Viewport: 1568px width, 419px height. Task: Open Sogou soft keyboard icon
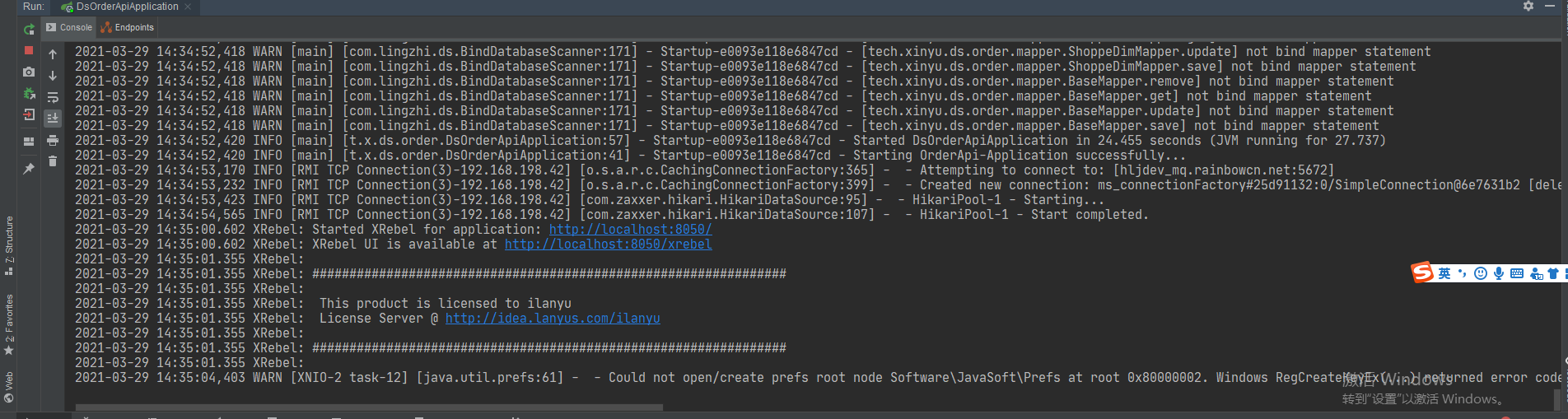[x=1517, y=273]
